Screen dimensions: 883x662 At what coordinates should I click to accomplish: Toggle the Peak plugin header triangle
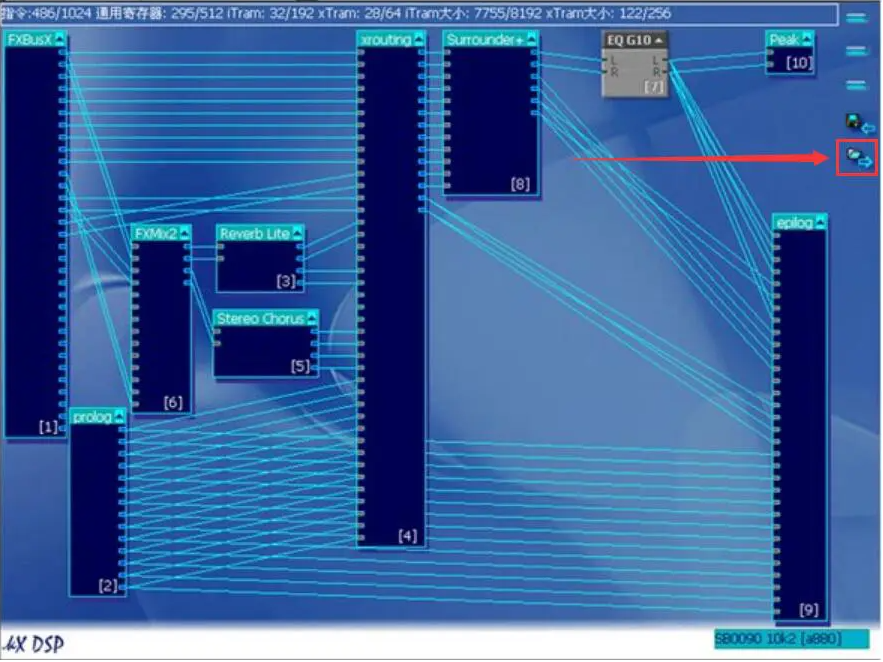point(806,39)
